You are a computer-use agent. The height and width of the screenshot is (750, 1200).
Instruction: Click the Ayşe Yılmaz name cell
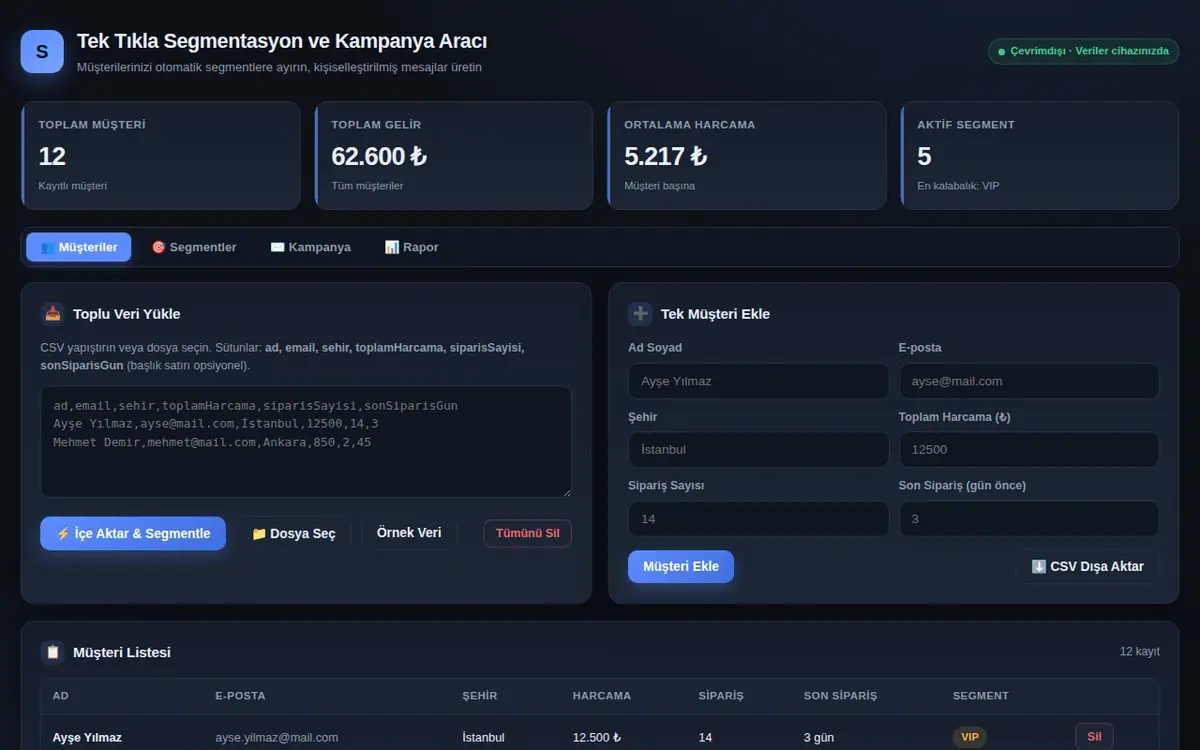pos(87,737)
